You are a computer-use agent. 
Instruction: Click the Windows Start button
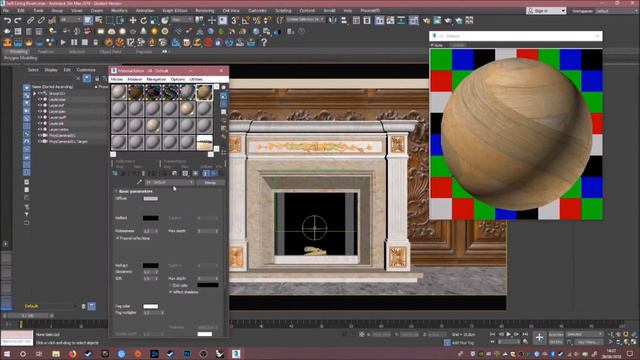7,353
